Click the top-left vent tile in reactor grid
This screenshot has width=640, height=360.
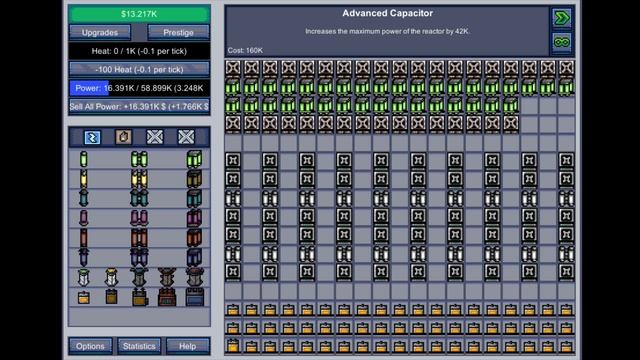[233, 68]
